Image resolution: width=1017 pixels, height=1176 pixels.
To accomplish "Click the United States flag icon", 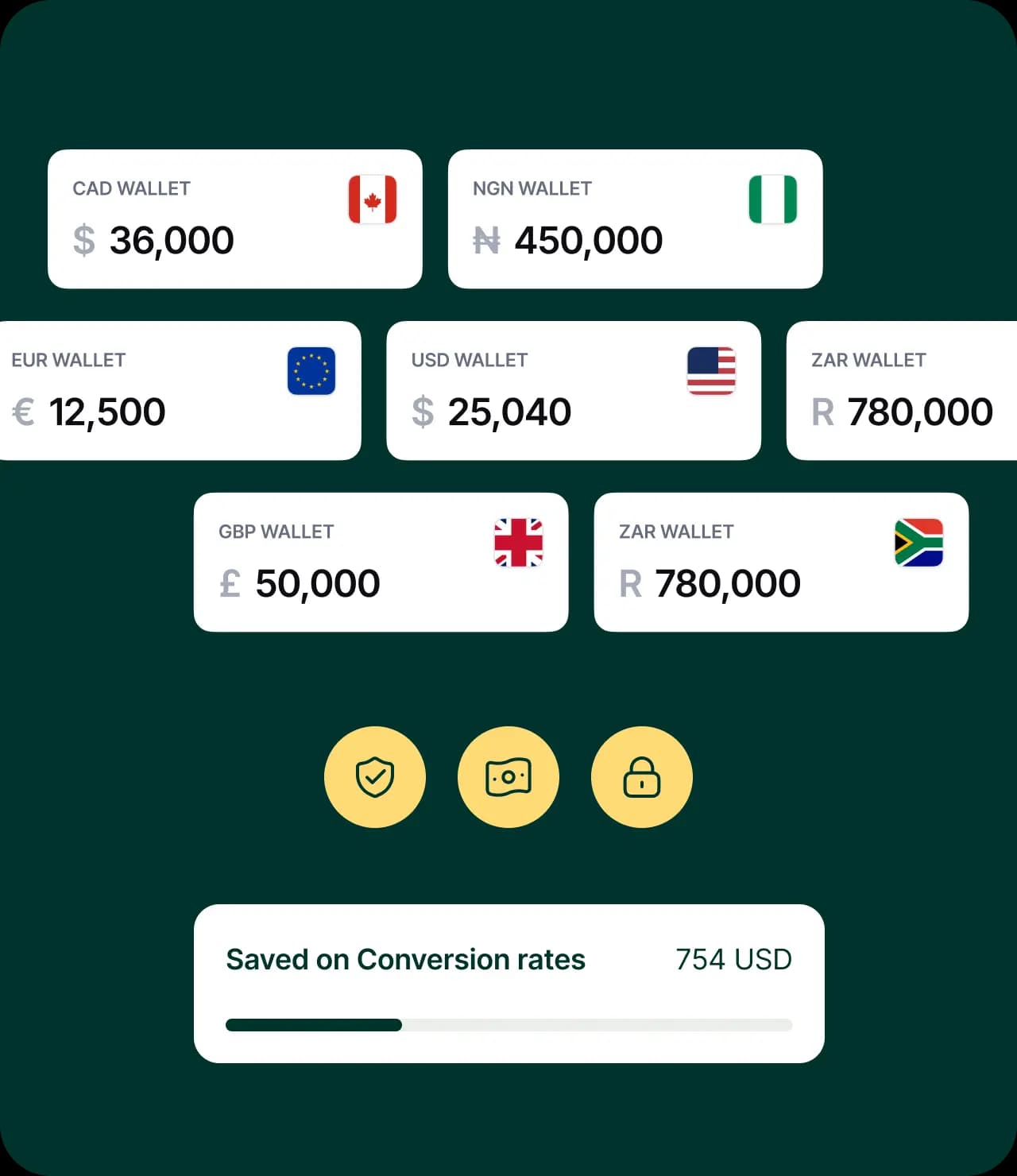I will coord(711,371).
